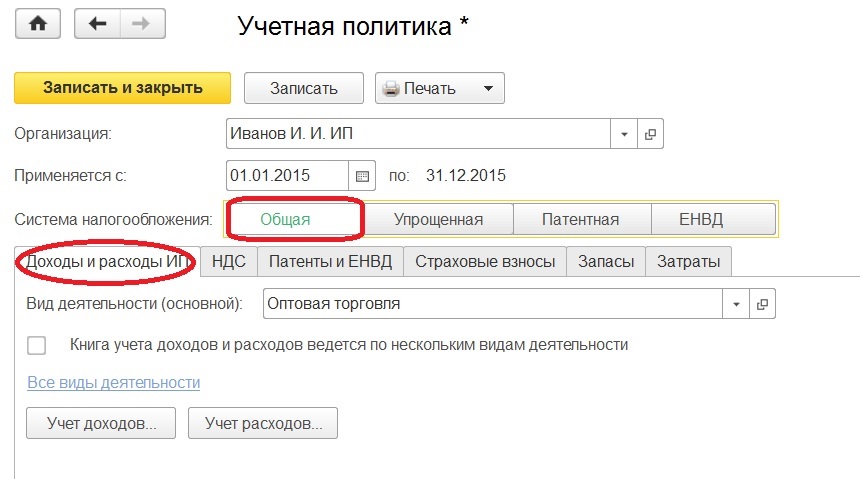Image resolution: width=860 pixels, height=479 pixels.
Task: Select ЕНВД taxation system
Action: click(x=714, y=219)
